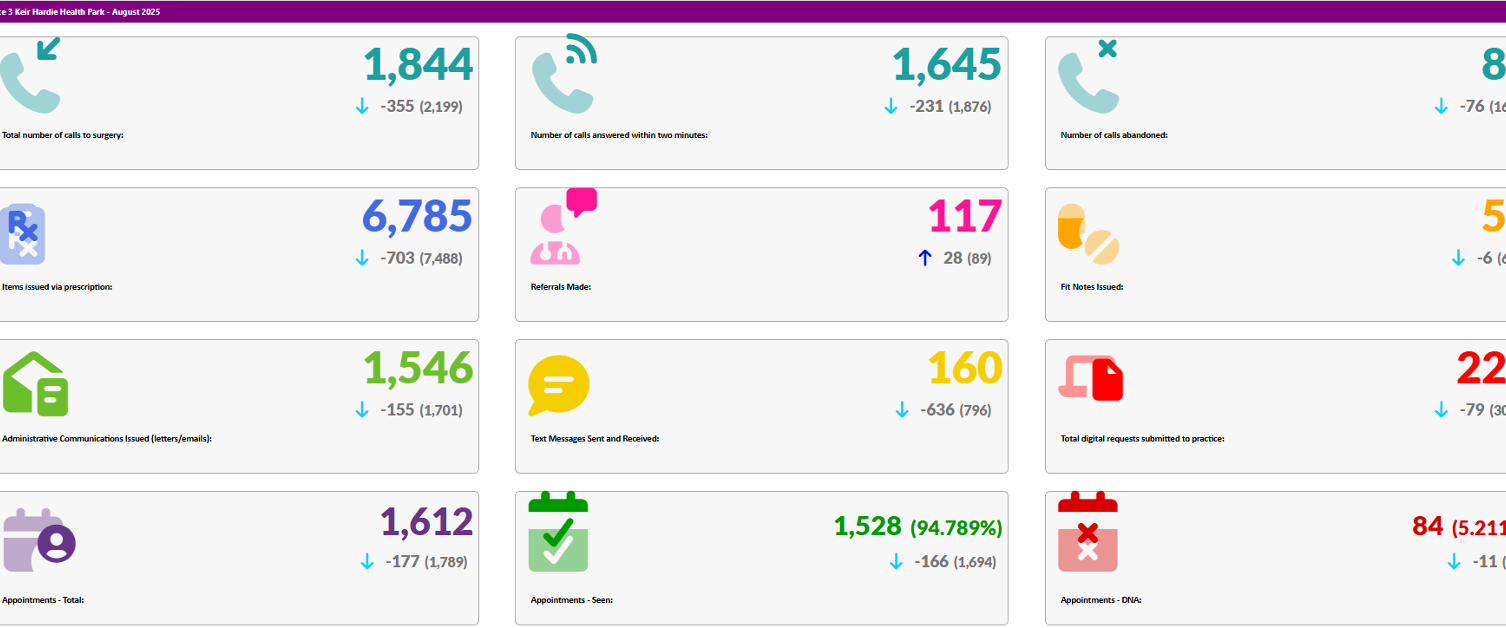Image resolution: width=1506 pixels, height=628 pixels.
Task: Click the down arrow next to -355
Action: click(362, 106)
